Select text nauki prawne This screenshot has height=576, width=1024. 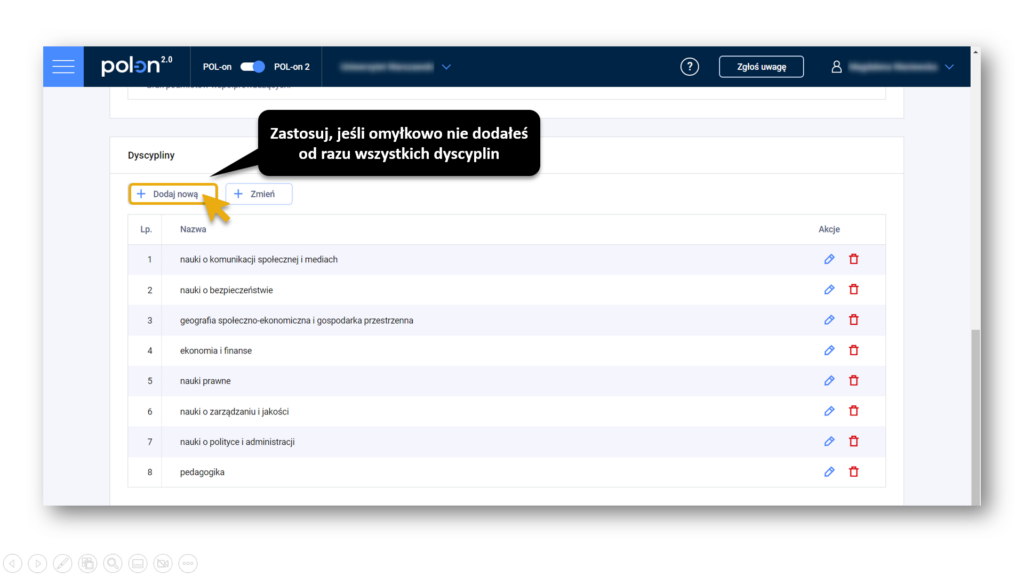pyautogui.click(x=205, y=381)
